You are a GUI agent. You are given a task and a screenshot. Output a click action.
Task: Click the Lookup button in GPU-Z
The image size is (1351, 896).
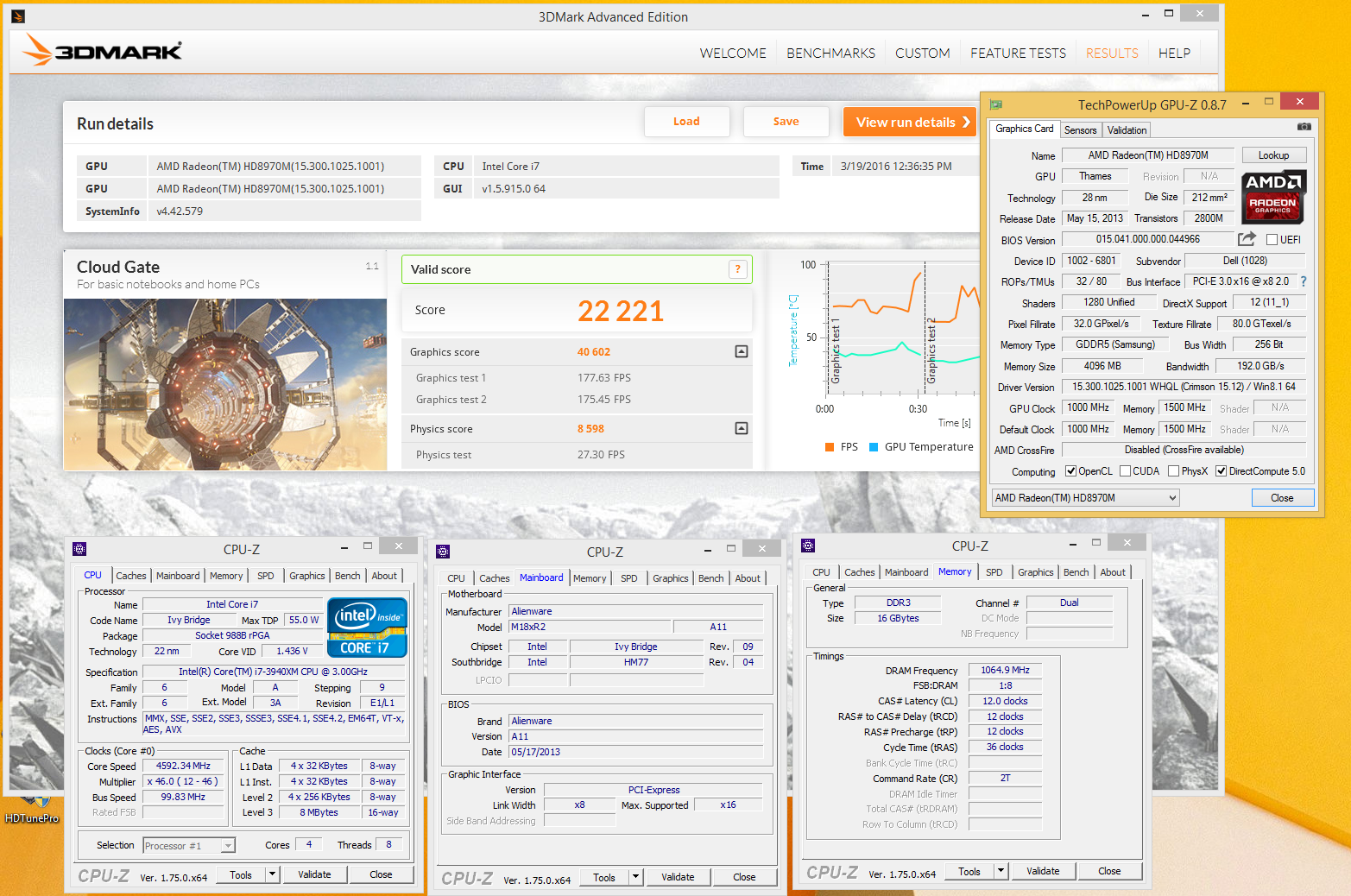(x=1273, y=155)
